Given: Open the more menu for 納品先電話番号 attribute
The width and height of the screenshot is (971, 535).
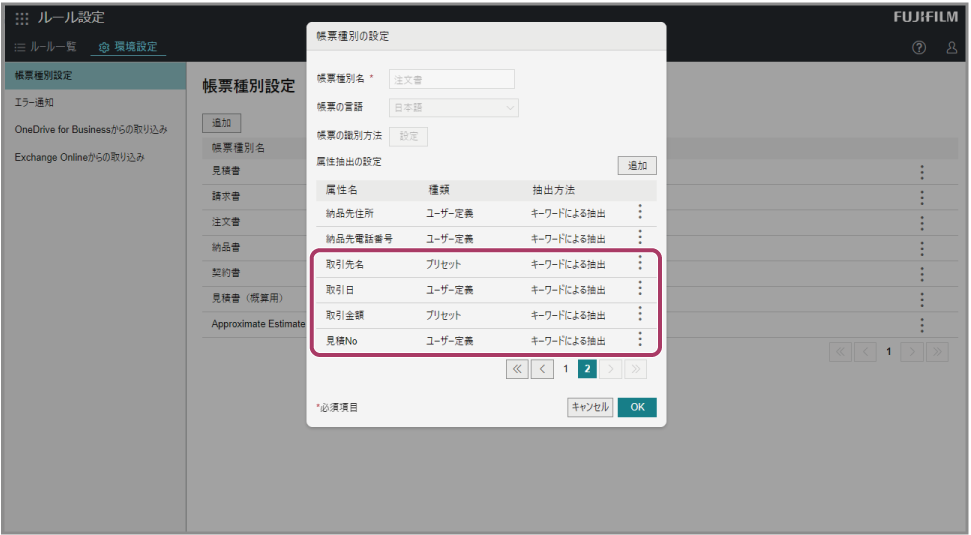Looking at the screenshot, I should 640,238.
